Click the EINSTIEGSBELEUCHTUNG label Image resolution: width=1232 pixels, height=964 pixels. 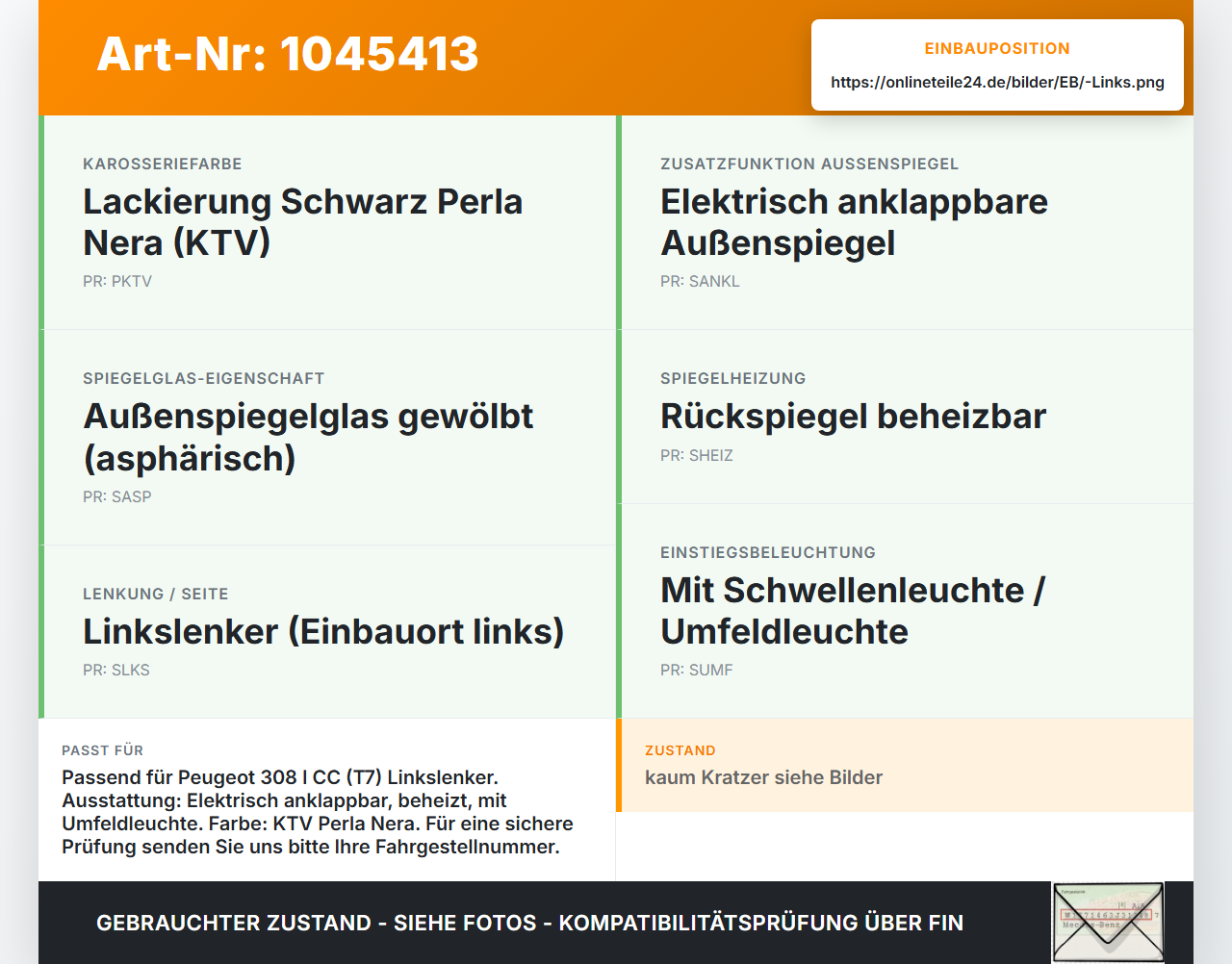coord(768,553)
